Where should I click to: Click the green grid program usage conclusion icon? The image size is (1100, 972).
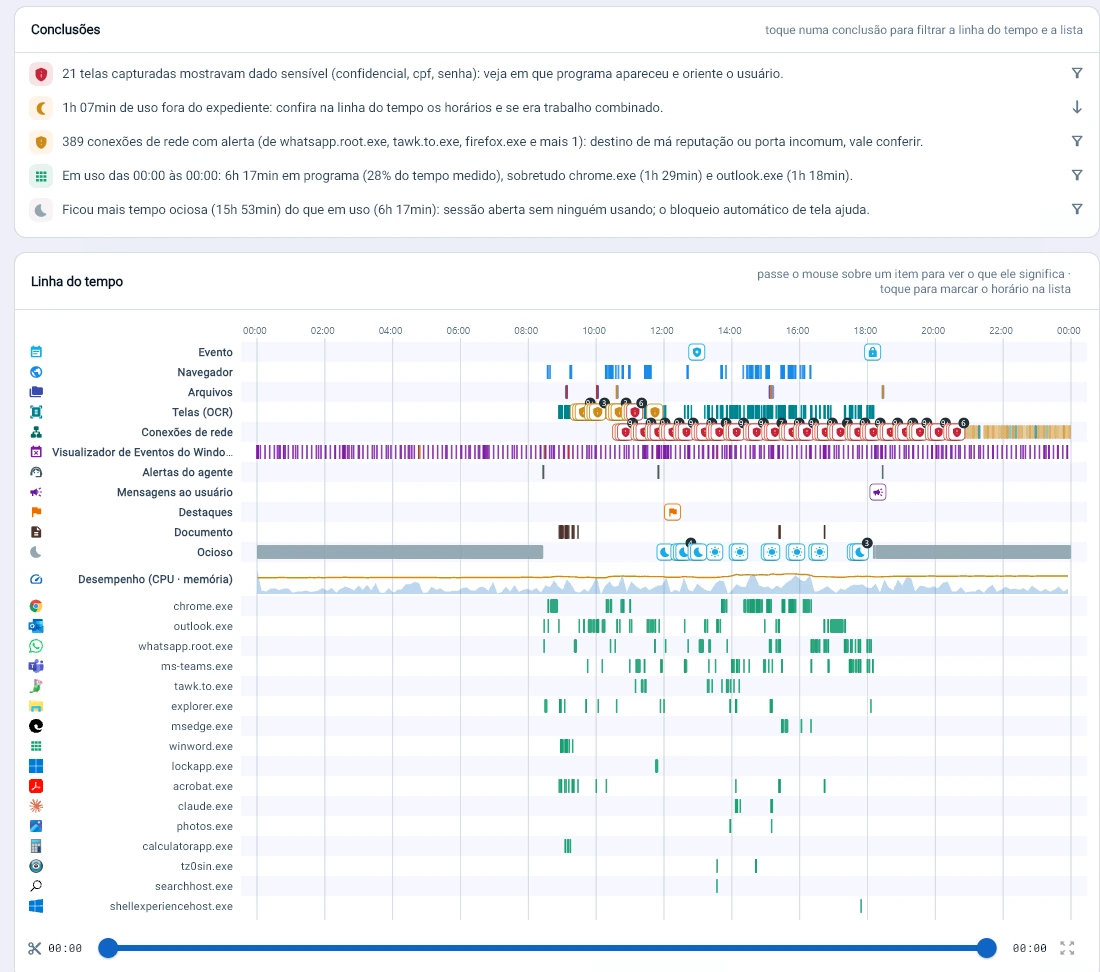(x=41, y=176)
